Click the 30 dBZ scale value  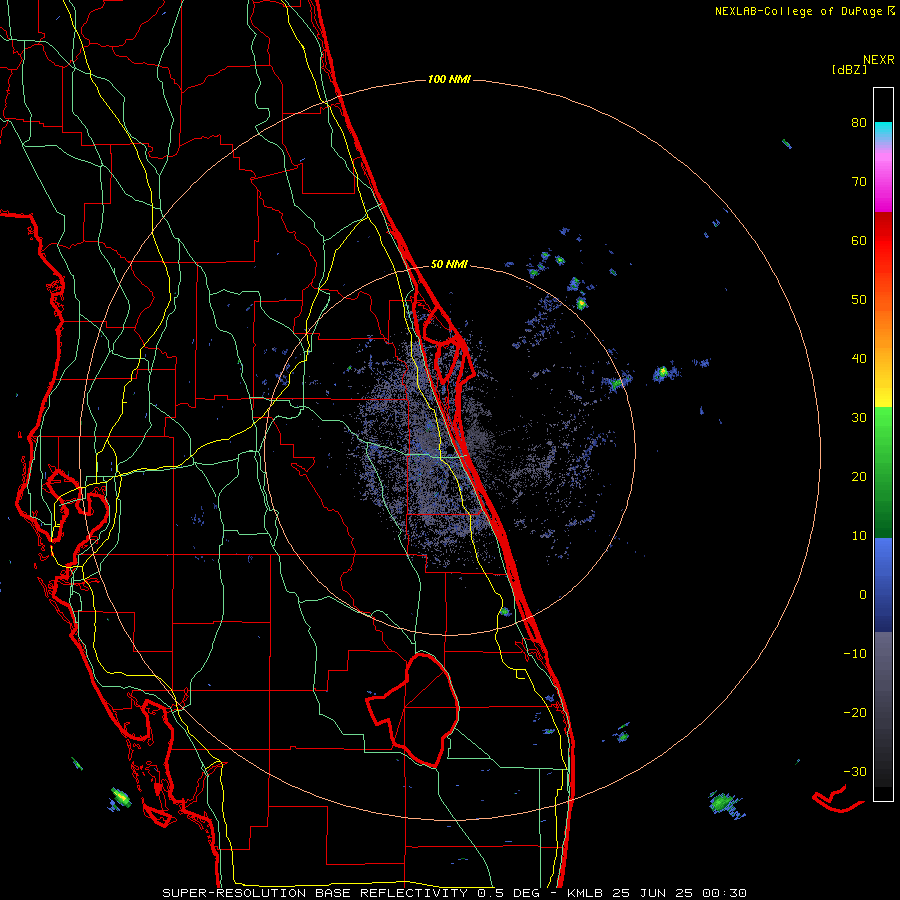(x=859, y=418)
